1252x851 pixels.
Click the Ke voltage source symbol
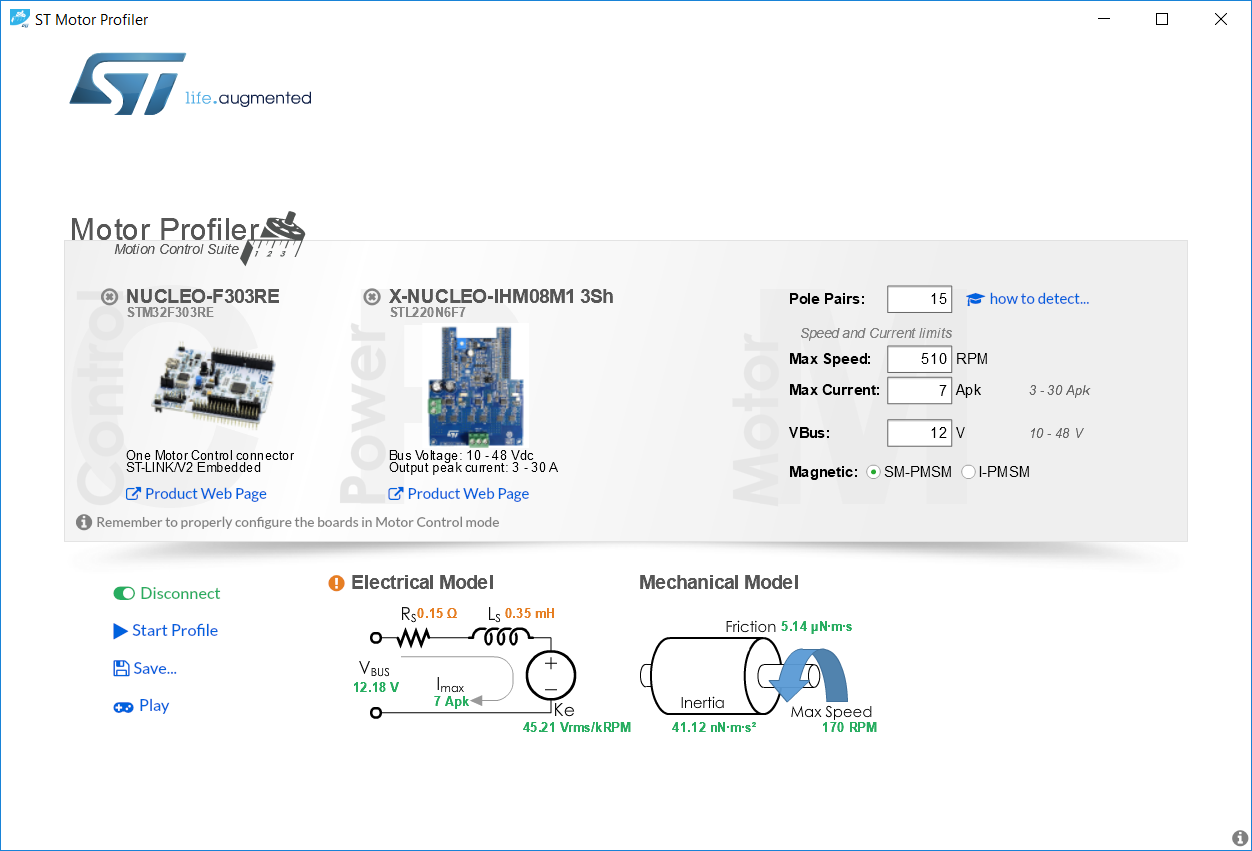point(550,675)
